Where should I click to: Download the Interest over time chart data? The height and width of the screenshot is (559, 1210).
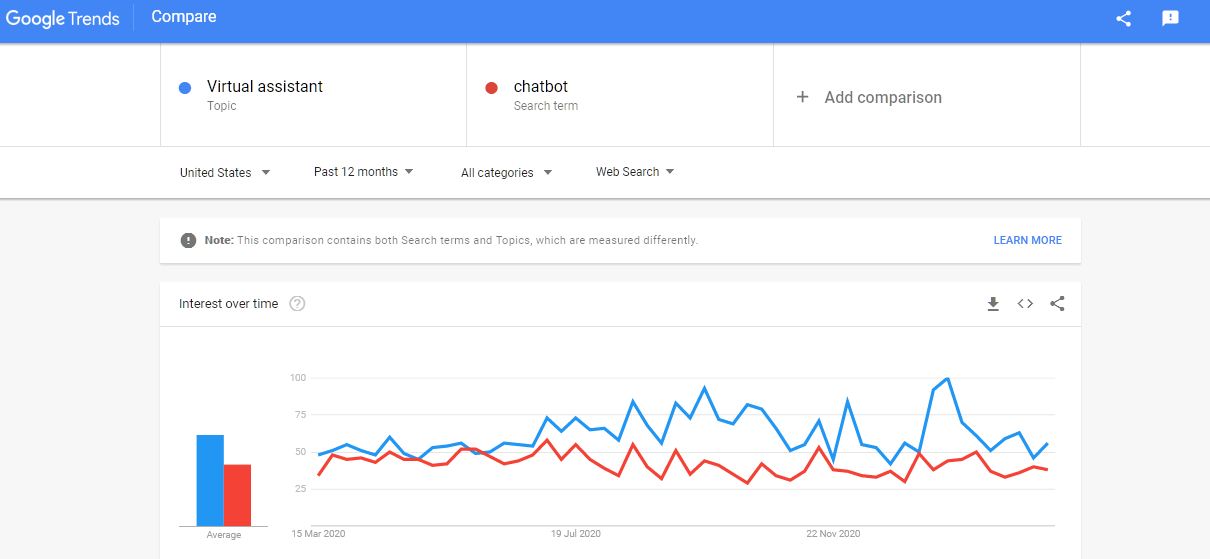993,304
